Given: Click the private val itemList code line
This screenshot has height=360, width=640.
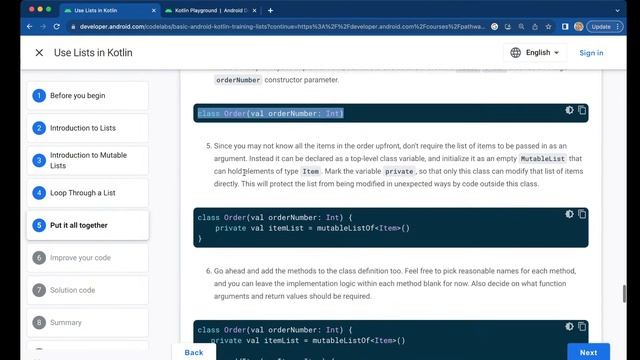Looking at the screenshot, I should click(x=312, y=228).
